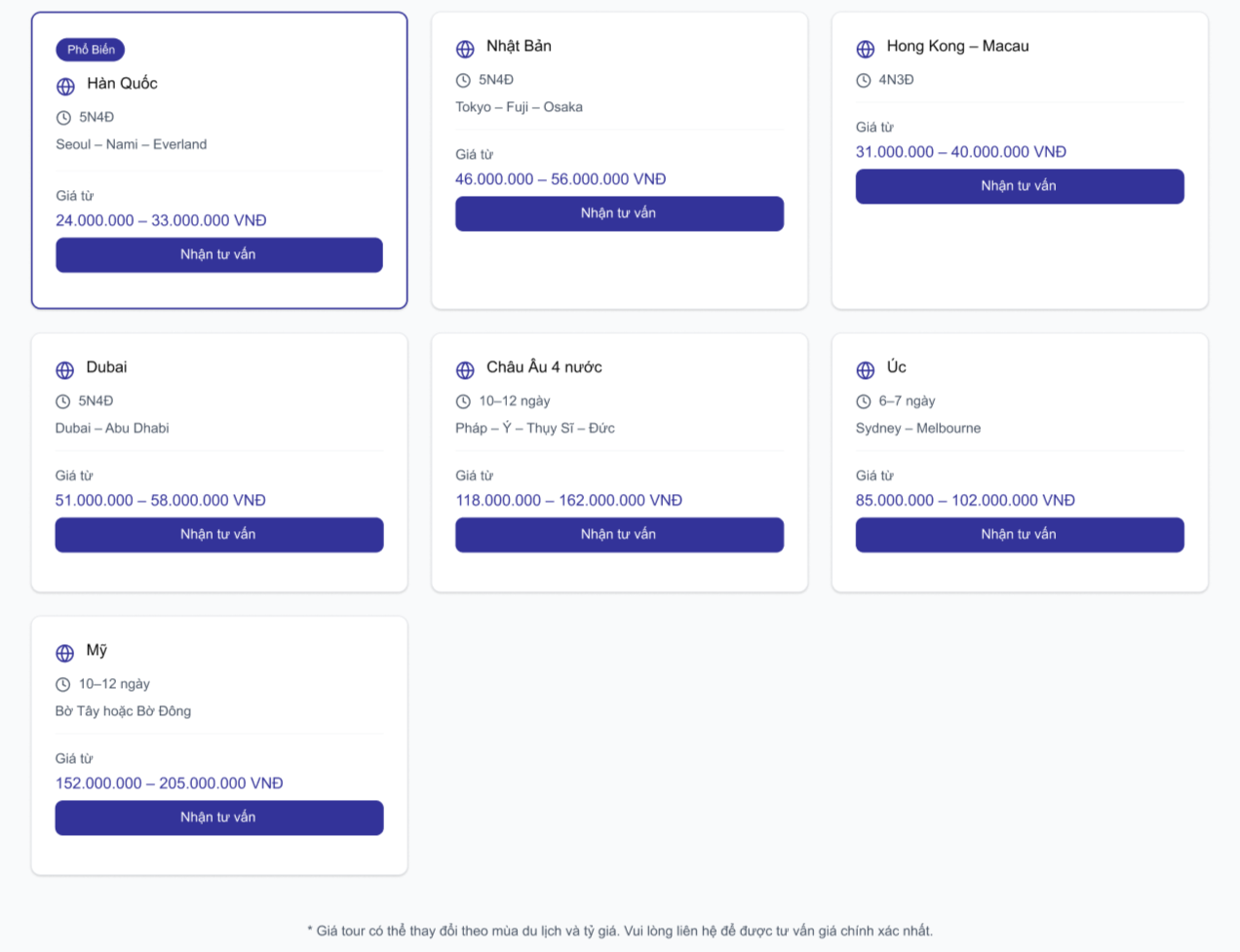Click the globe icon beside Nhật Bản
The width and height of the screenshot is (1240, 952).
pos(465,49)
